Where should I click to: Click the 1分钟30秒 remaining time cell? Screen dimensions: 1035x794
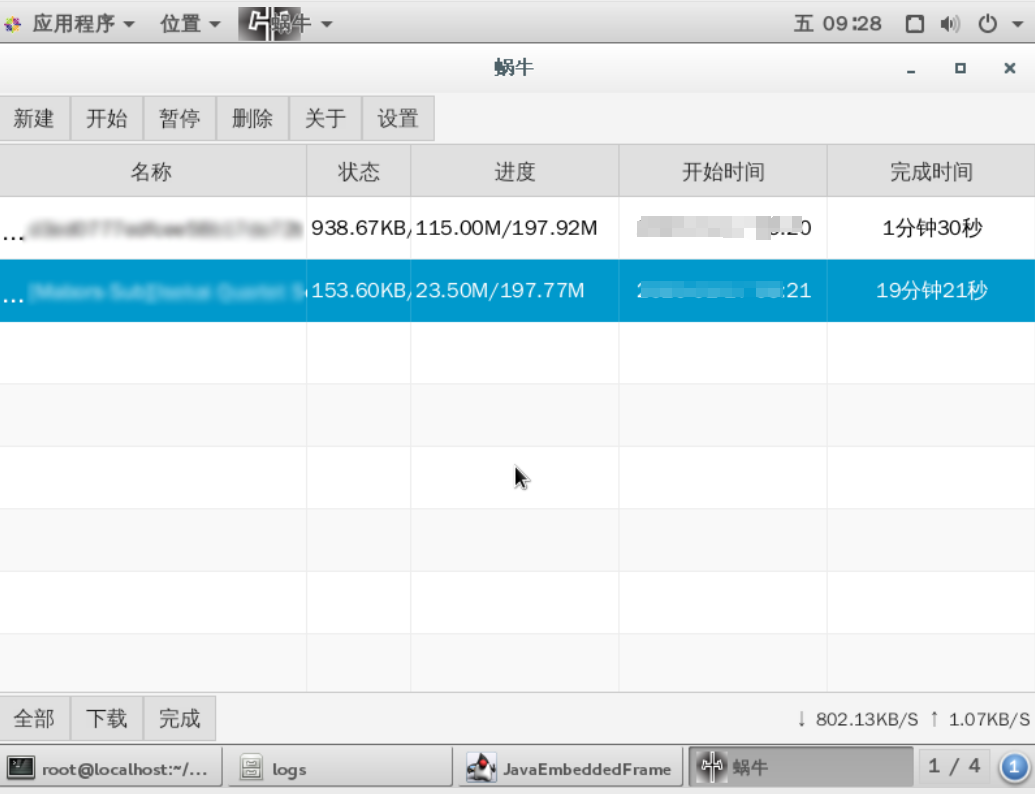(932, 228)
